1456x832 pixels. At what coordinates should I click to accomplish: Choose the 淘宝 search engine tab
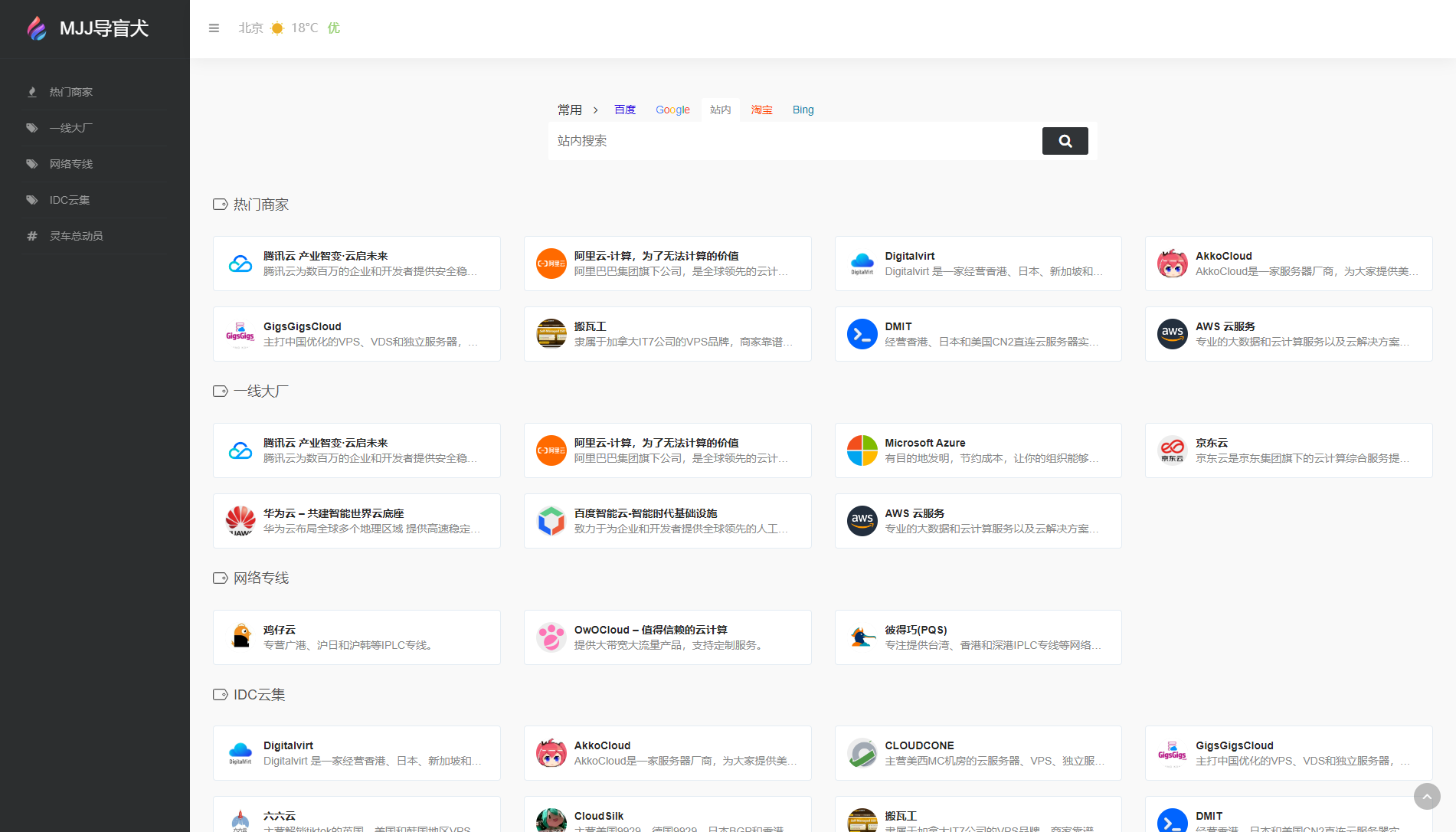point(761,110)
